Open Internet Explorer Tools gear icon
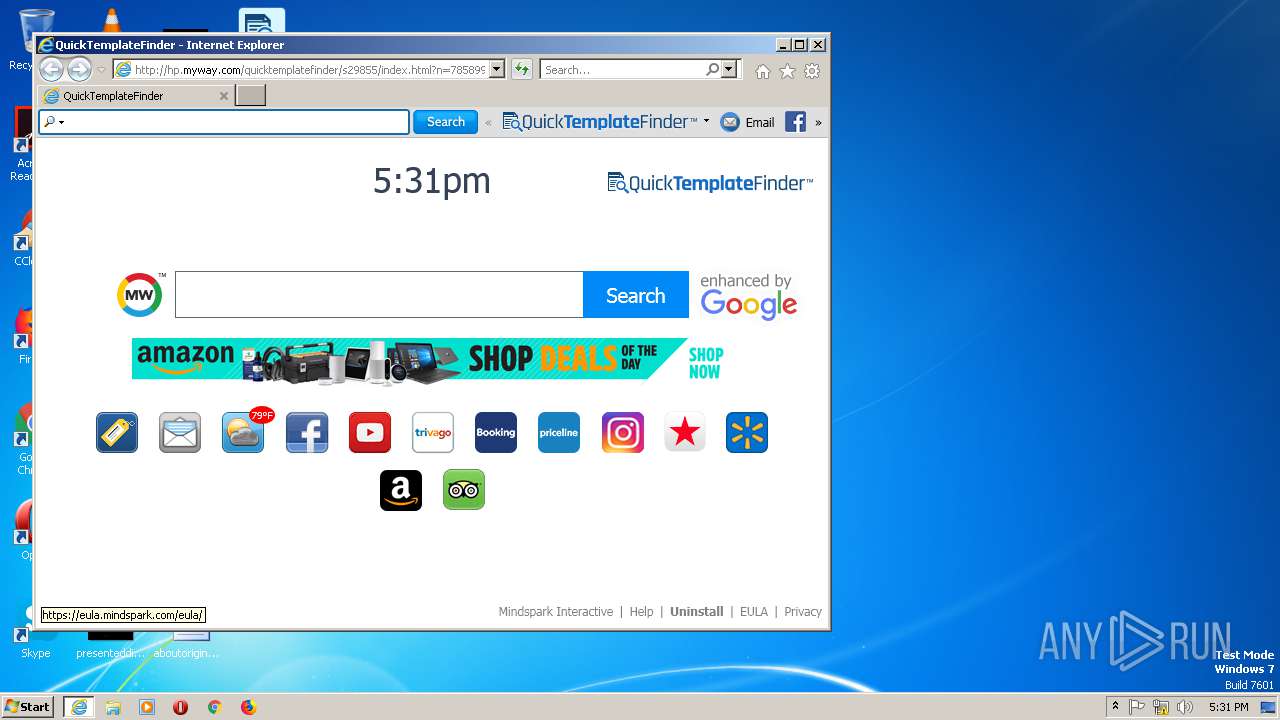Viewport: 1280px width, 720px height. tap(812, 71)
